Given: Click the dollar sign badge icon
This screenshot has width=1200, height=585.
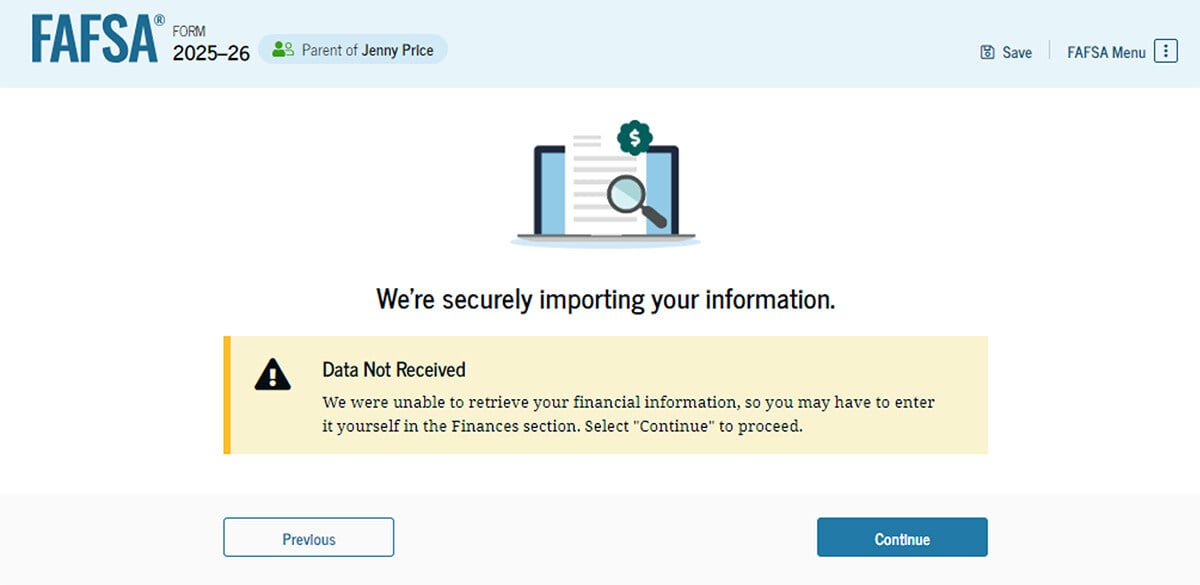Looking at the screenshot, I should coord(634,137).
